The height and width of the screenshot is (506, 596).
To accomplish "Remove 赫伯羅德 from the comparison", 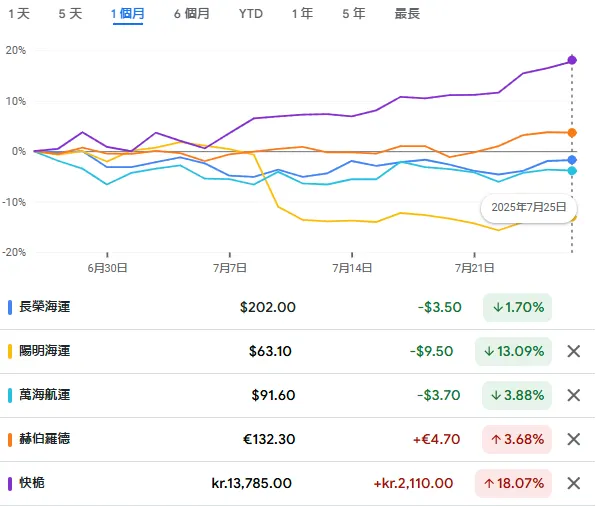I will tap(574, 439).
